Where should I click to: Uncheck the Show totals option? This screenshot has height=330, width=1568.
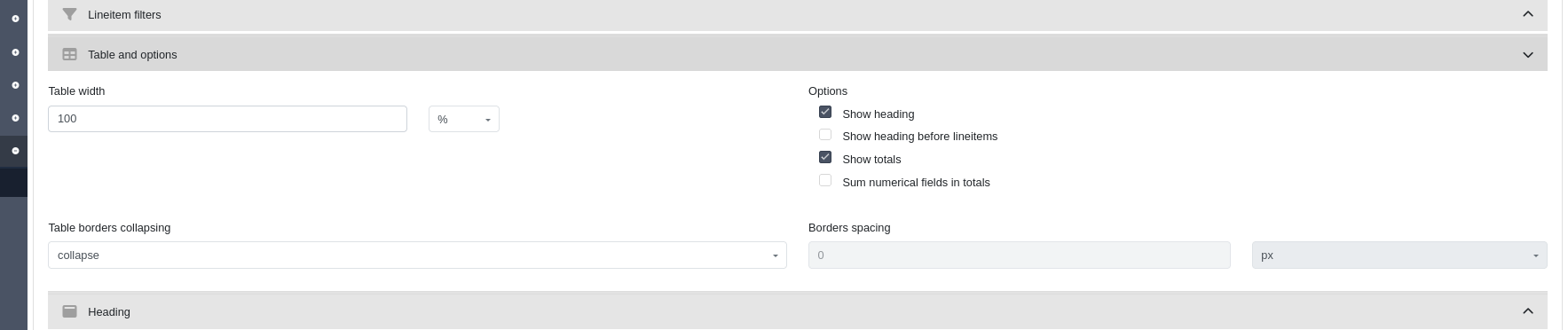click(x=825, y=157)
